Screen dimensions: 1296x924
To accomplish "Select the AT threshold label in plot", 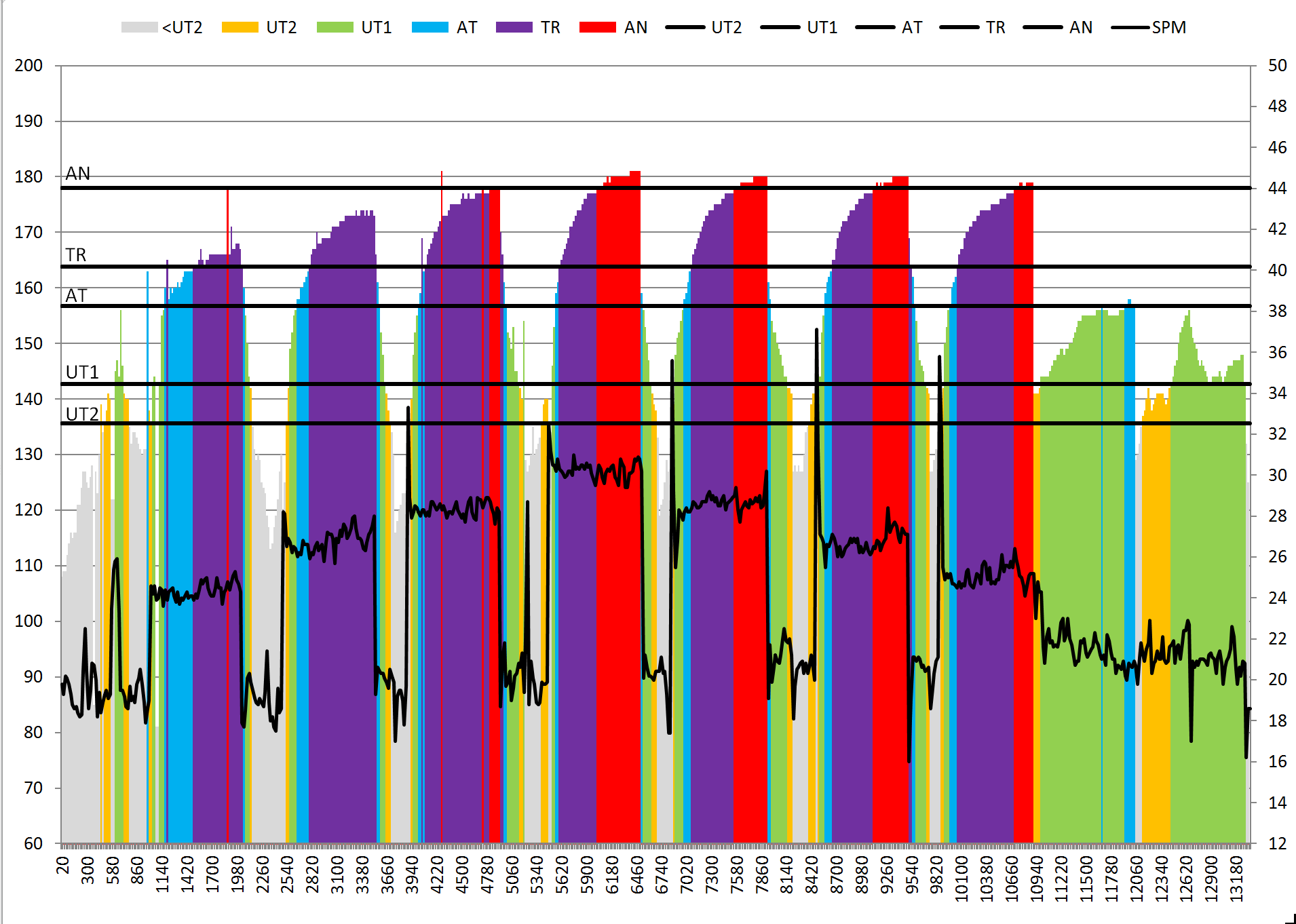I will 76,296.
